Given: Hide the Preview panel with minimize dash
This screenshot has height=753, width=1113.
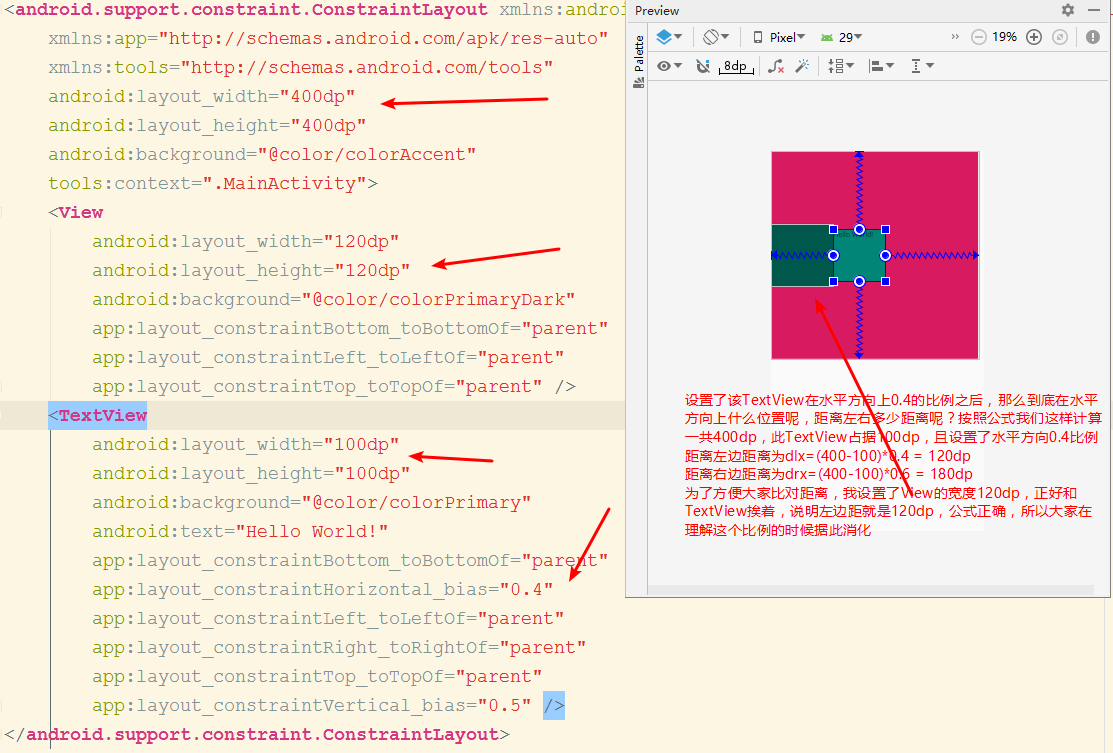Looking at the screenshot, I should click(x=1094, y=10).
